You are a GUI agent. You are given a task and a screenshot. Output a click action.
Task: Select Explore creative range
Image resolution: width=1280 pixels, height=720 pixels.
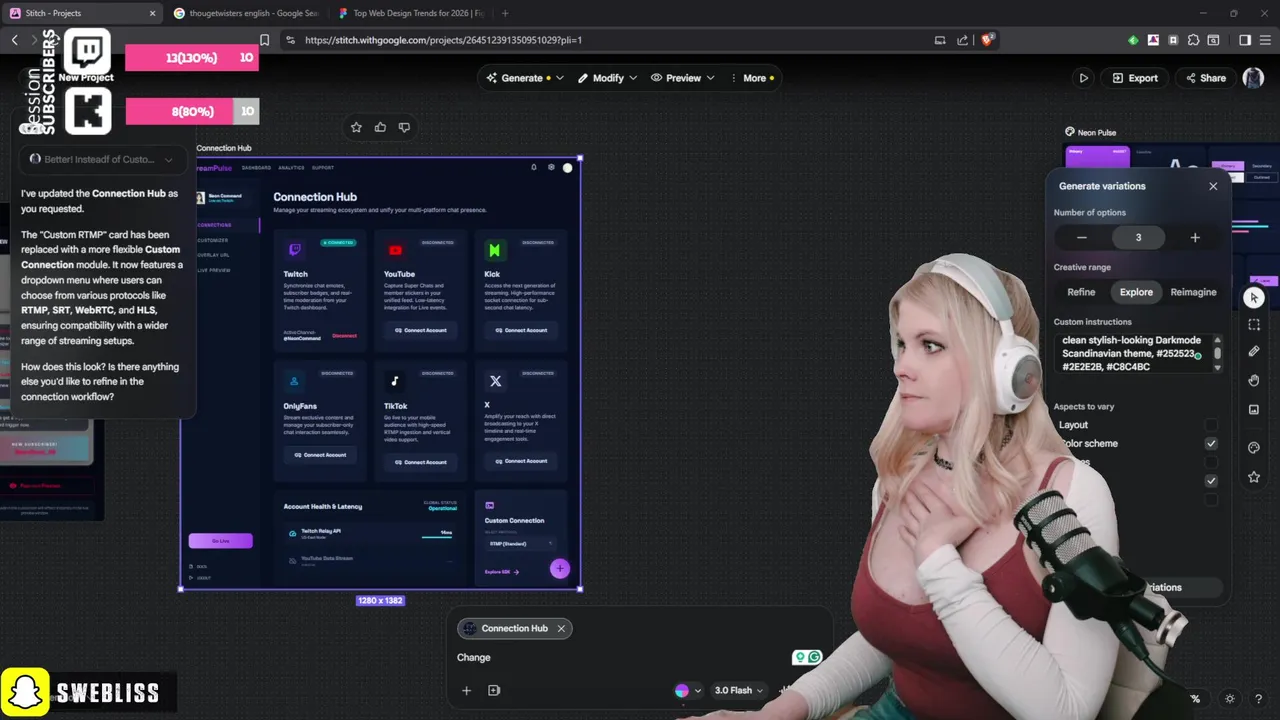coord(1136,292)
